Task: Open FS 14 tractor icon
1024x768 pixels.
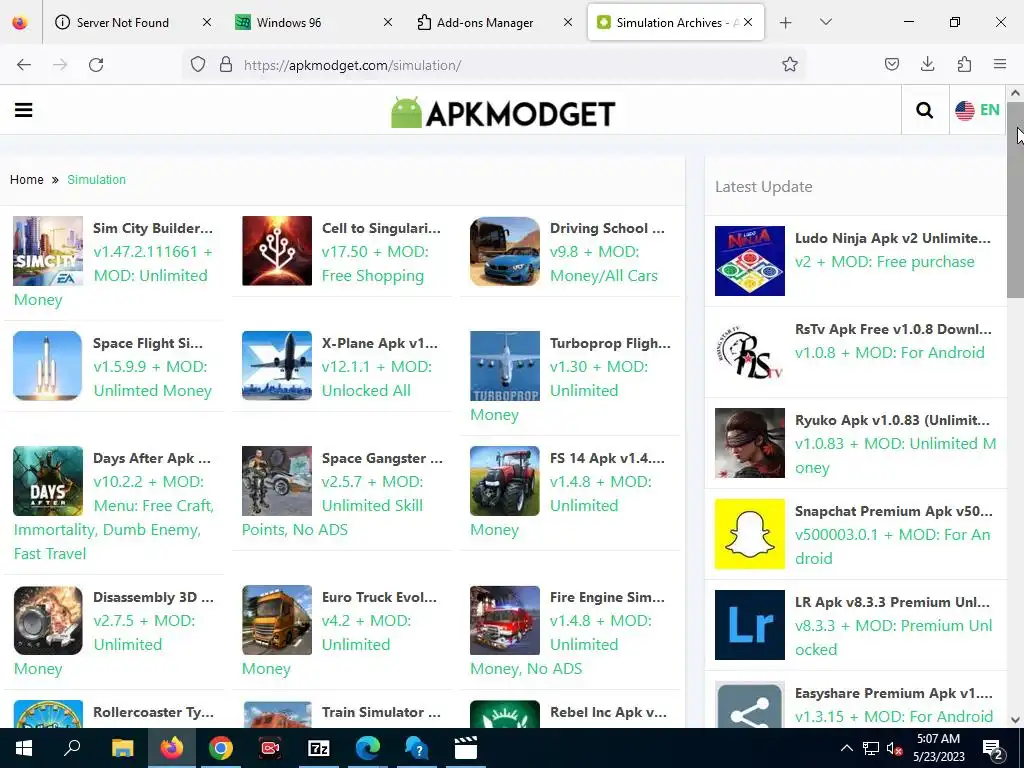Action: pyautogui.click(x=505, y=481)
